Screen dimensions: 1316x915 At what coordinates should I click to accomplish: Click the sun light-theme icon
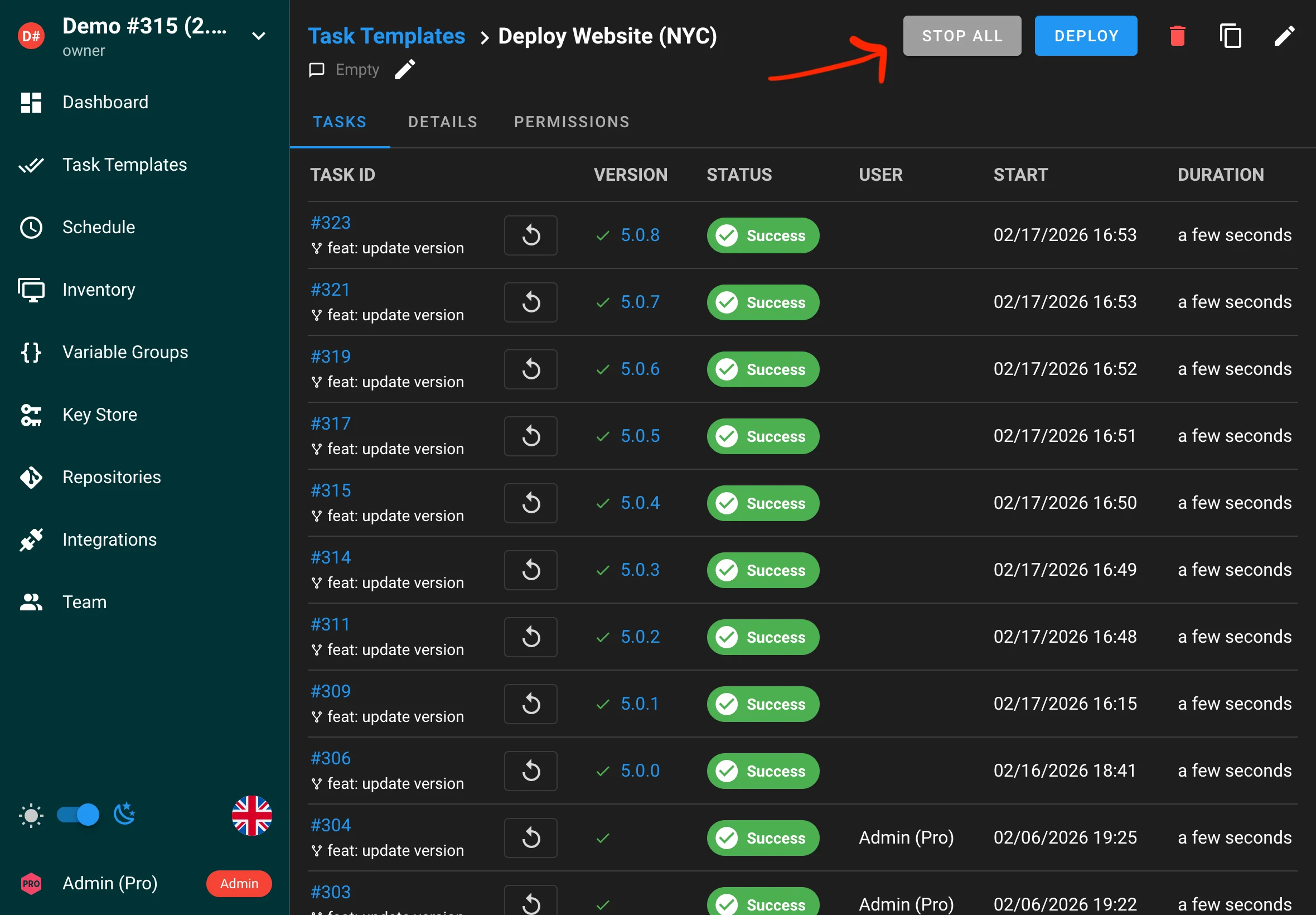point(31,815)
